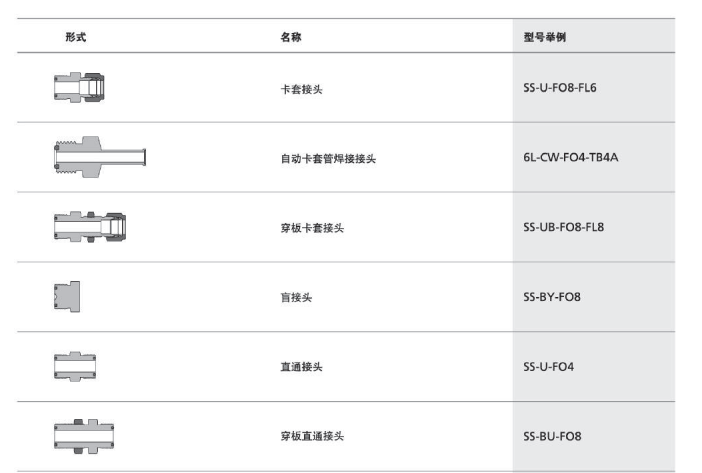This screenshot has height=473, width=702.
Task: Click the name text 卡套接头
Action: point(301,89)
